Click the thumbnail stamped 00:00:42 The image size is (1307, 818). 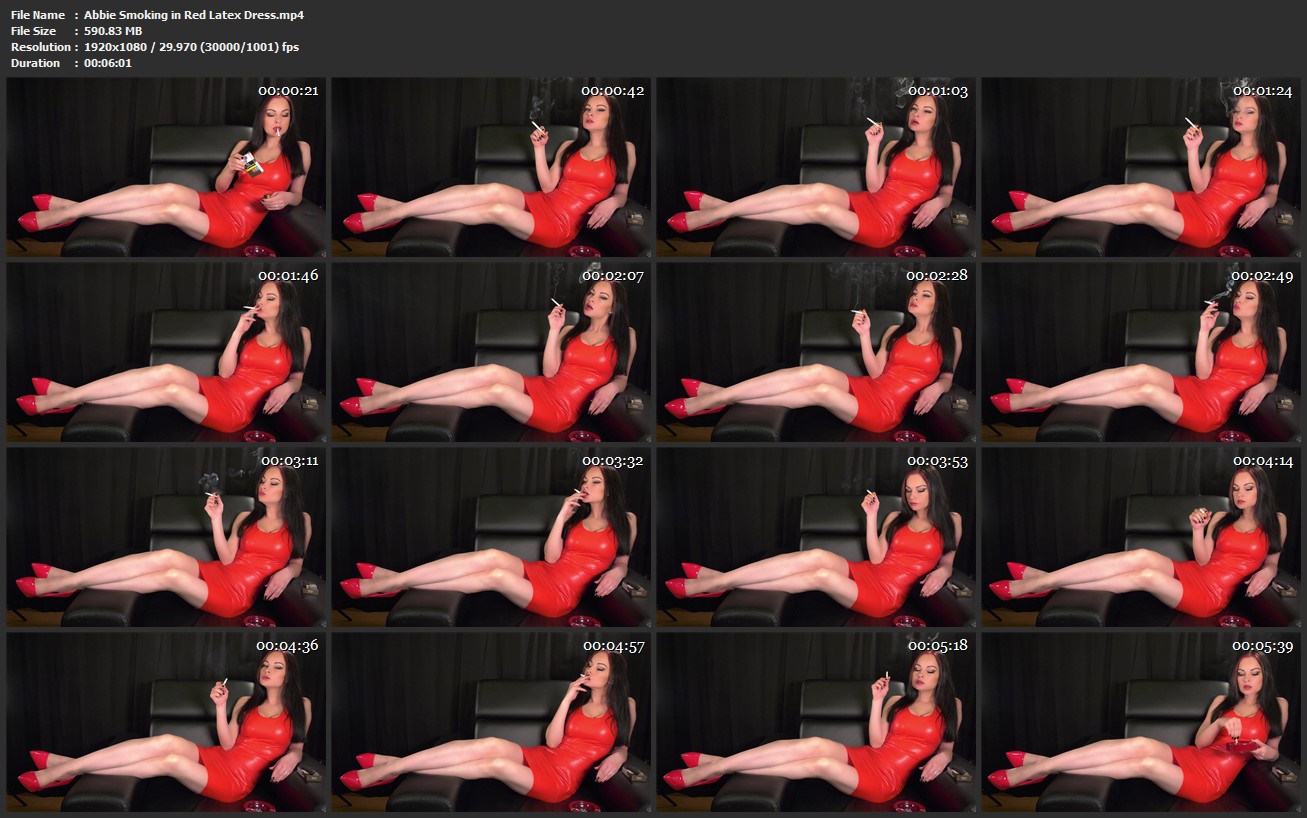point(491,167)
